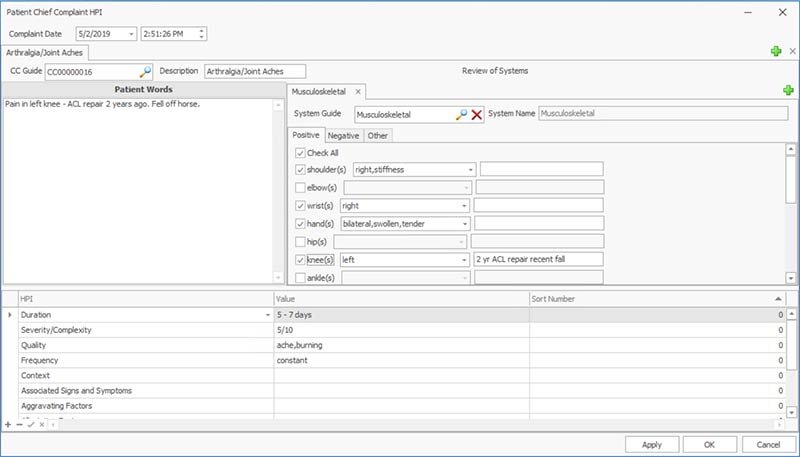Clear System Guide with the red X
Screen dimensions: 800x457
point(477,115)
